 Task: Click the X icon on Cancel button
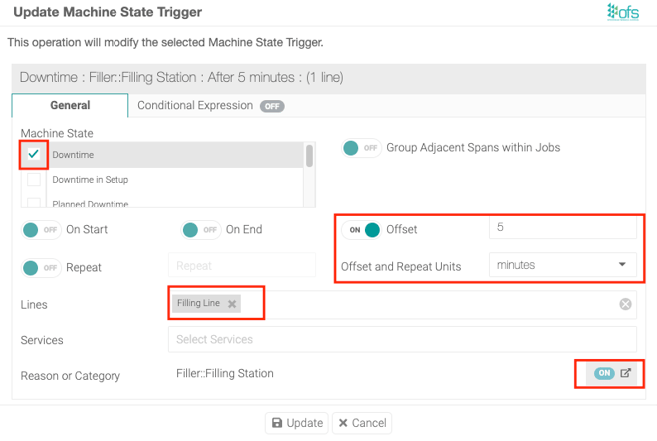(343, 423)
